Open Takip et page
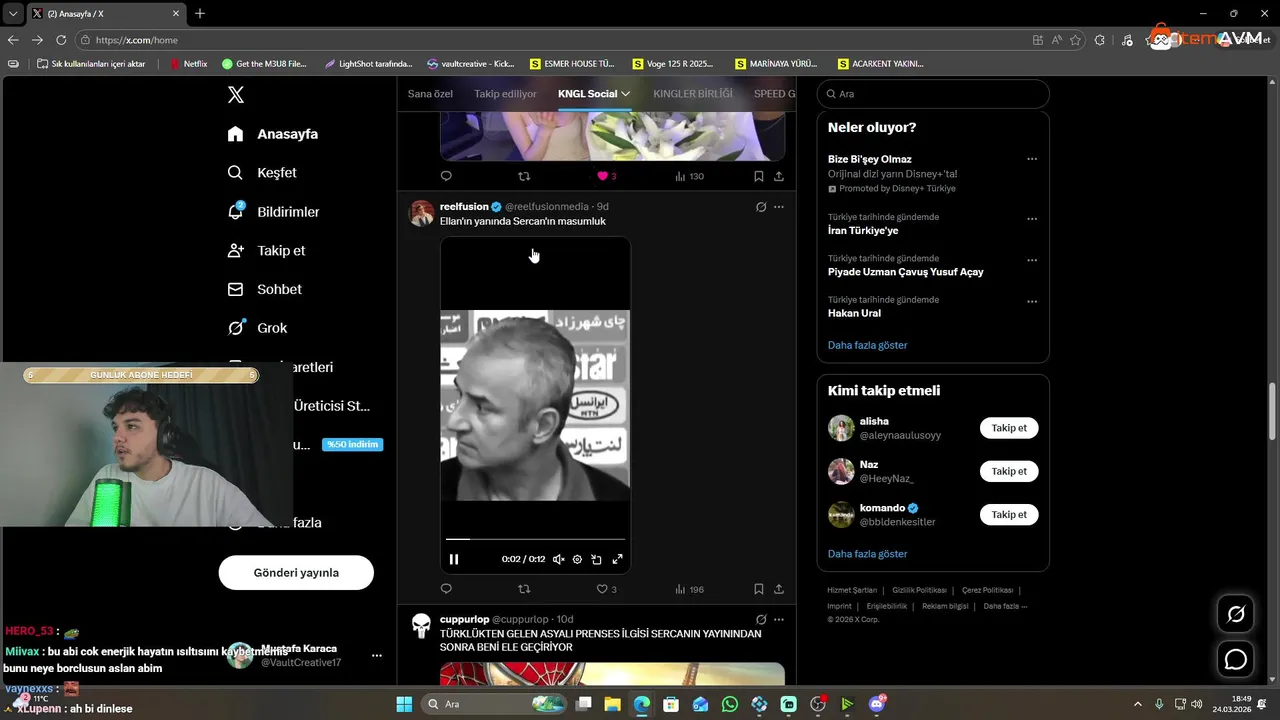Viewport: 1280px width, 720px height. point(266,251)
